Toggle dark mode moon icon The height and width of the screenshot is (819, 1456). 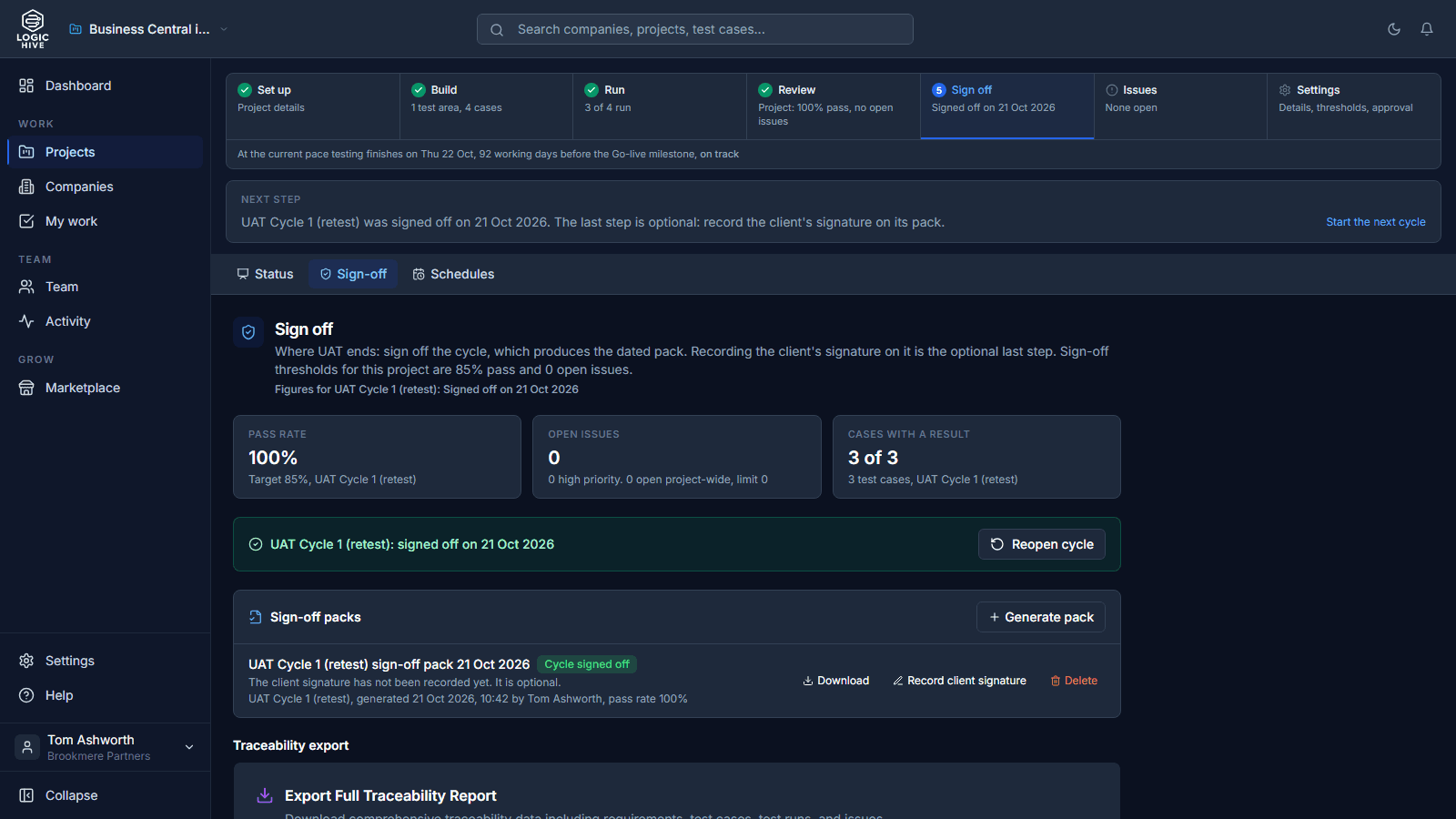[x=1394, y=29]
